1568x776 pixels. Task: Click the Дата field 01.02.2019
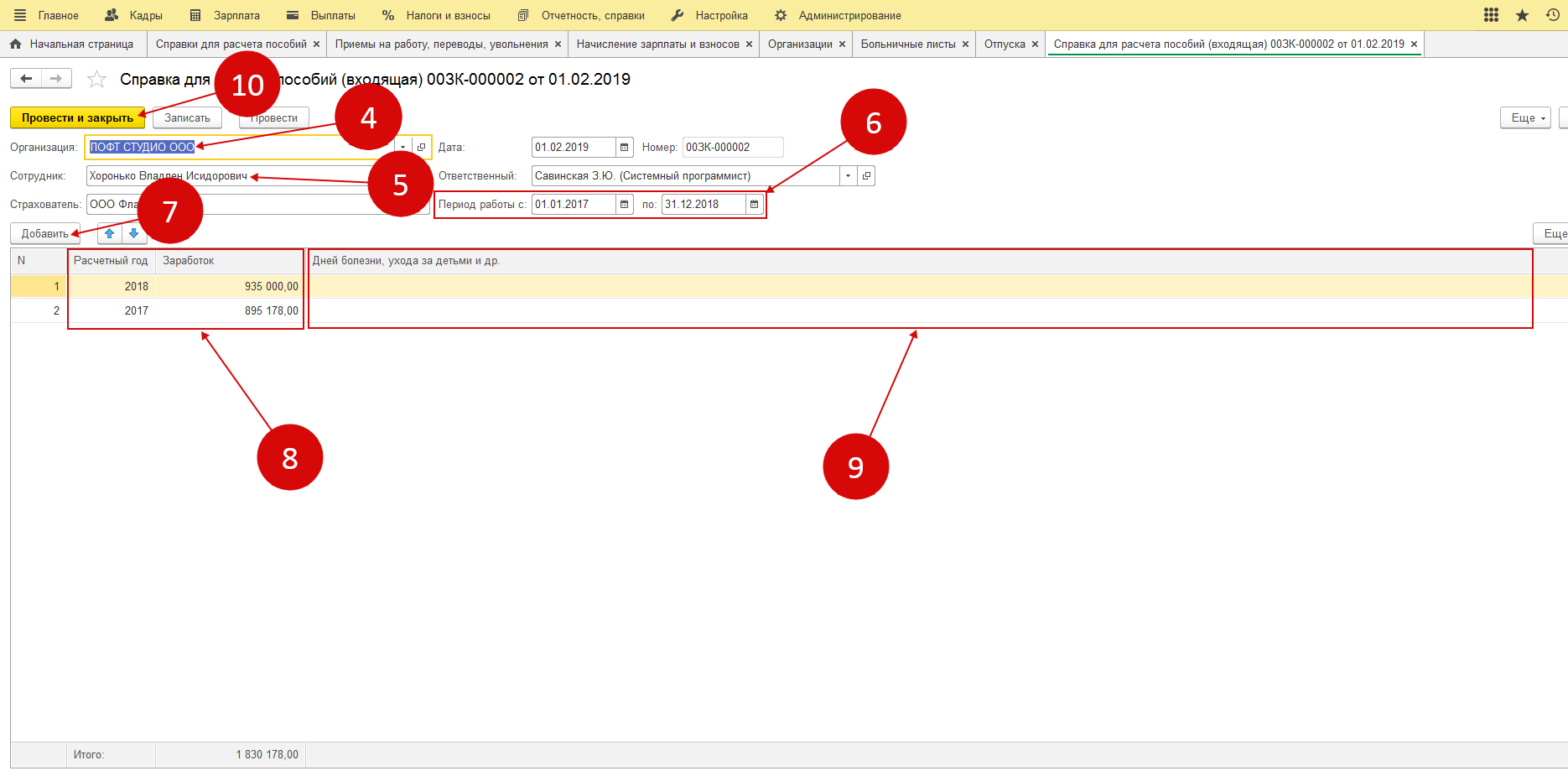tap(574, 148)
